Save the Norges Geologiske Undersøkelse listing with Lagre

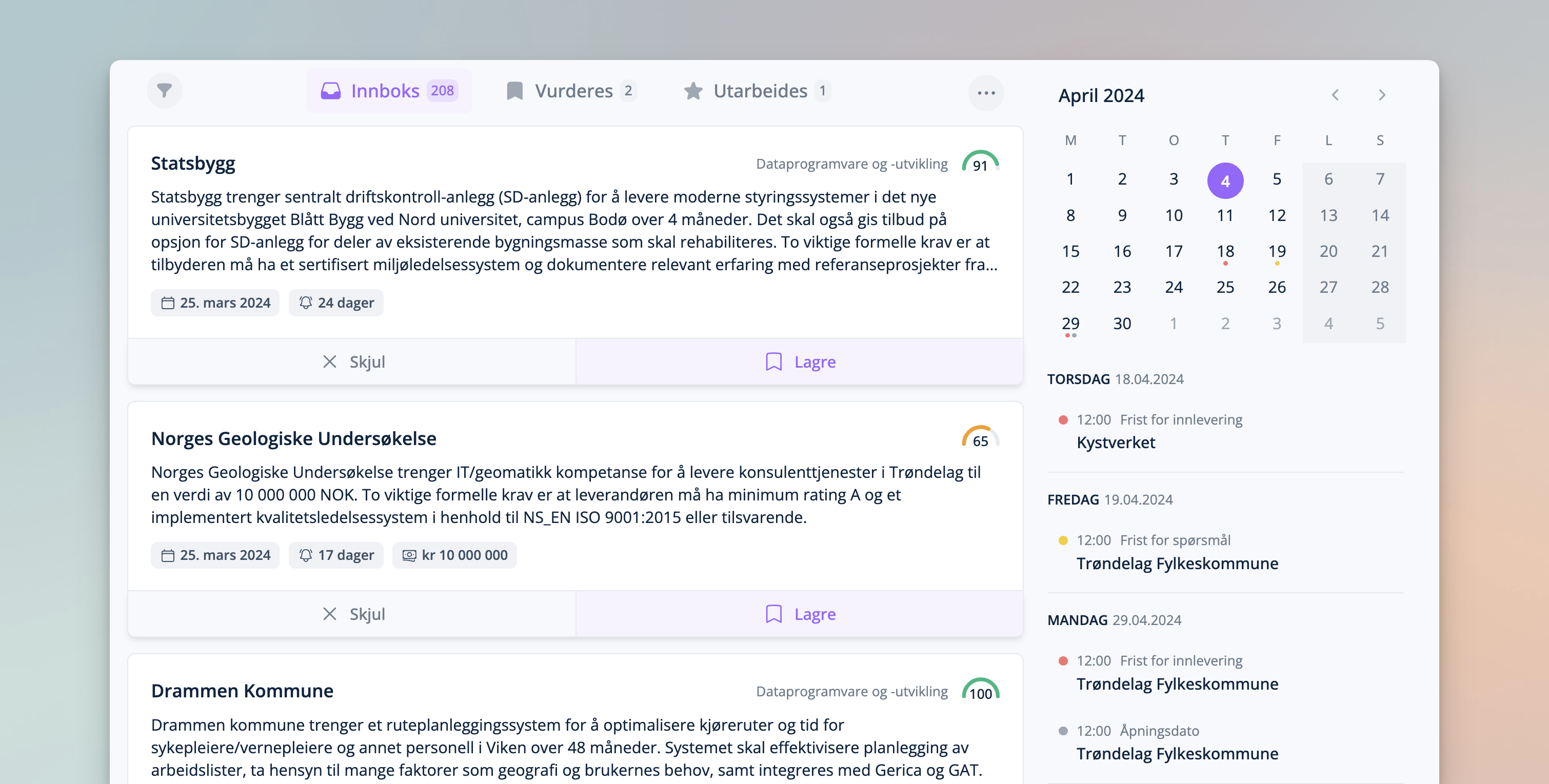pos(800,614)
